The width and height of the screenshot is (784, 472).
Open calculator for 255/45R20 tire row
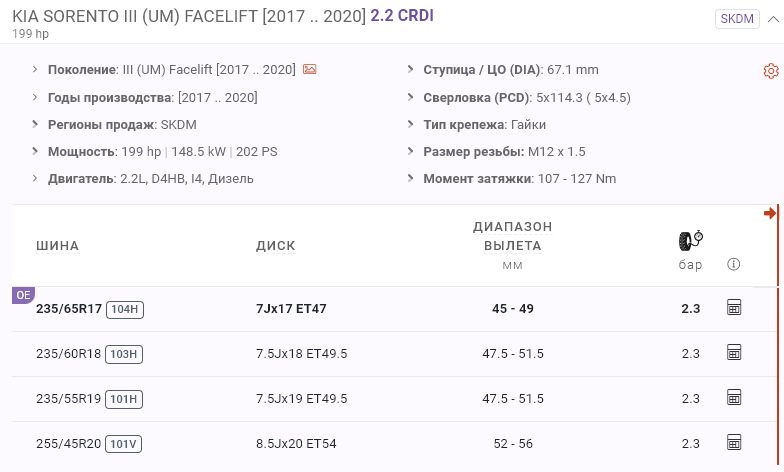pos(734,442)
